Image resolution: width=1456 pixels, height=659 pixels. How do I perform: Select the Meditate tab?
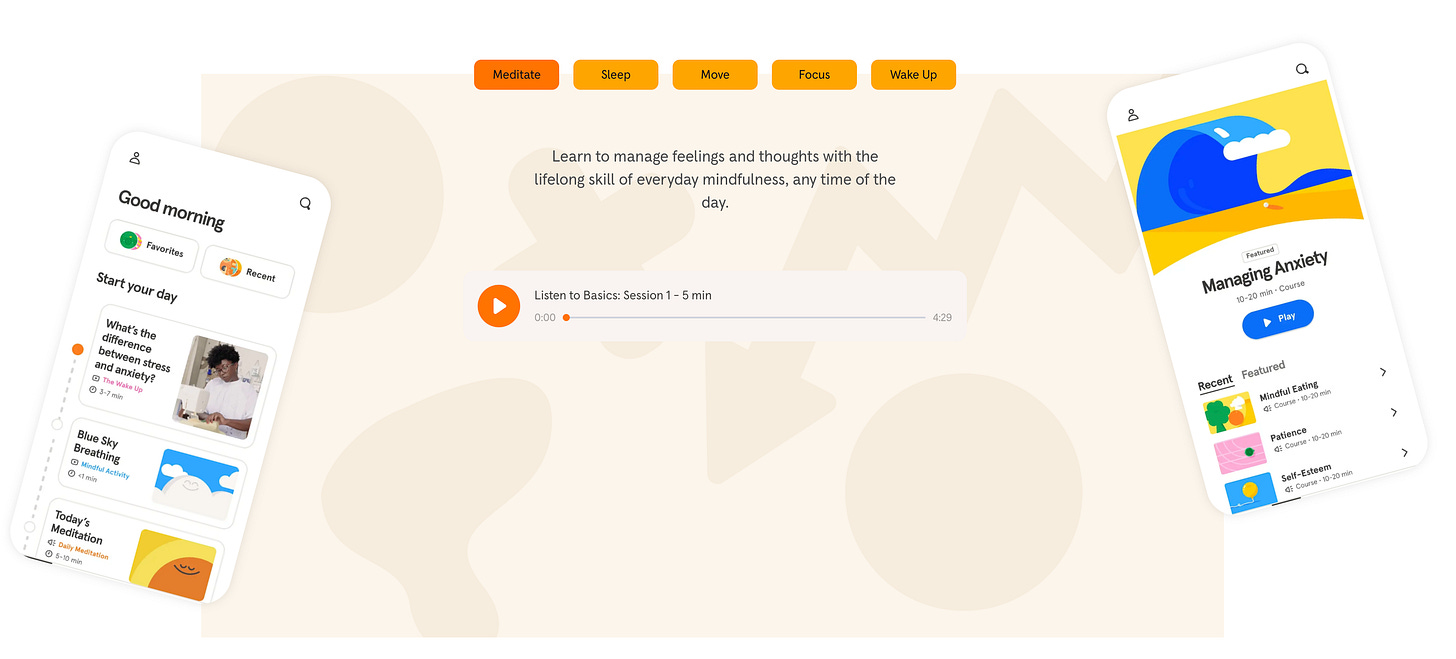(517, 75)
